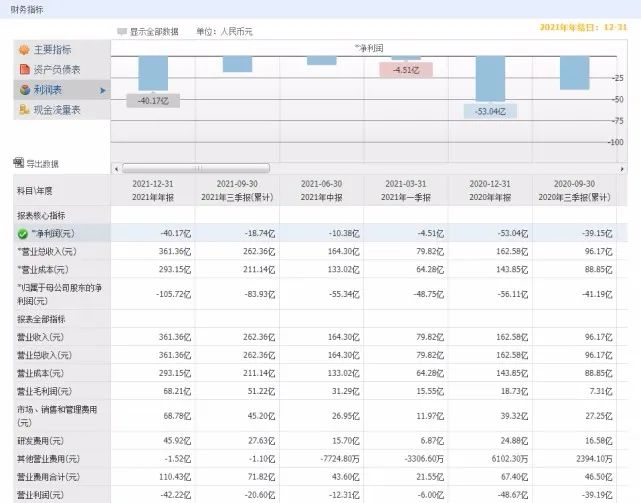Select the 2021-03-31 一季报 column header
641x503 pixels.
click(x=406, y=191)
